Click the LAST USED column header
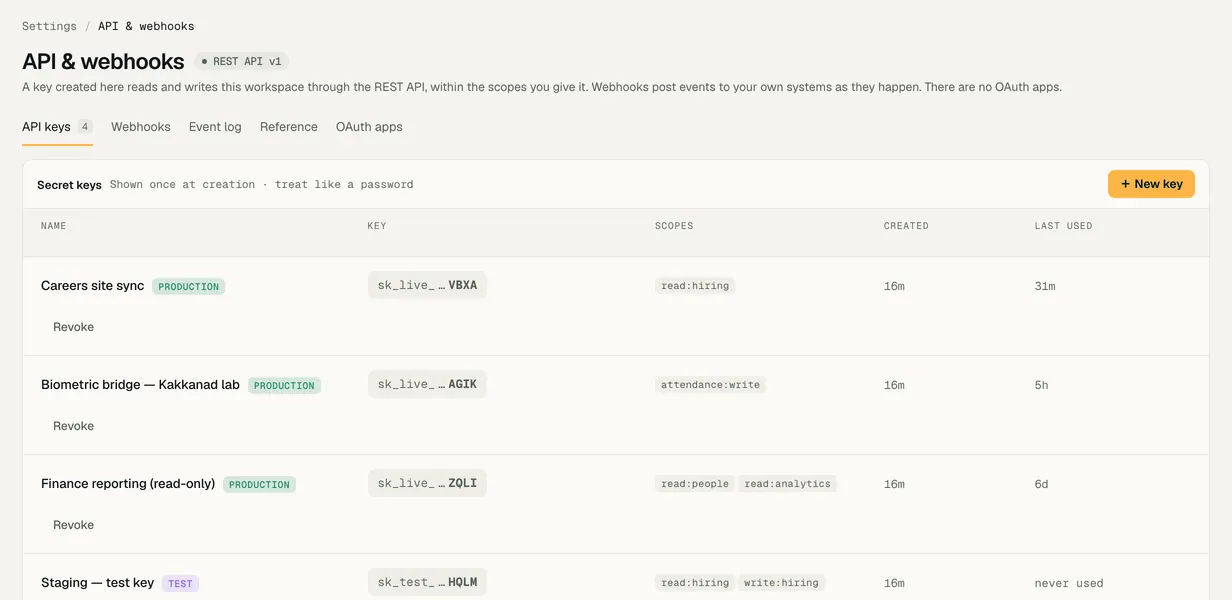The height and width of the screenshot is (600, 1232). tap(1063, 226)
